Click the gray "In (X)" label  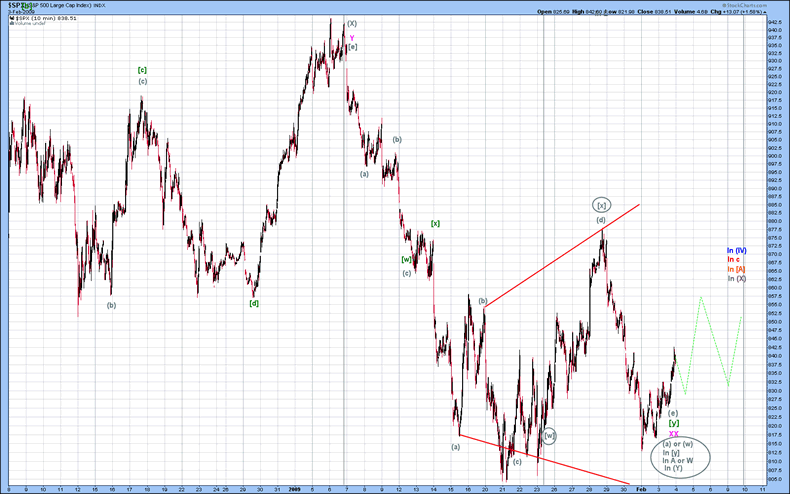pos(737,278)
